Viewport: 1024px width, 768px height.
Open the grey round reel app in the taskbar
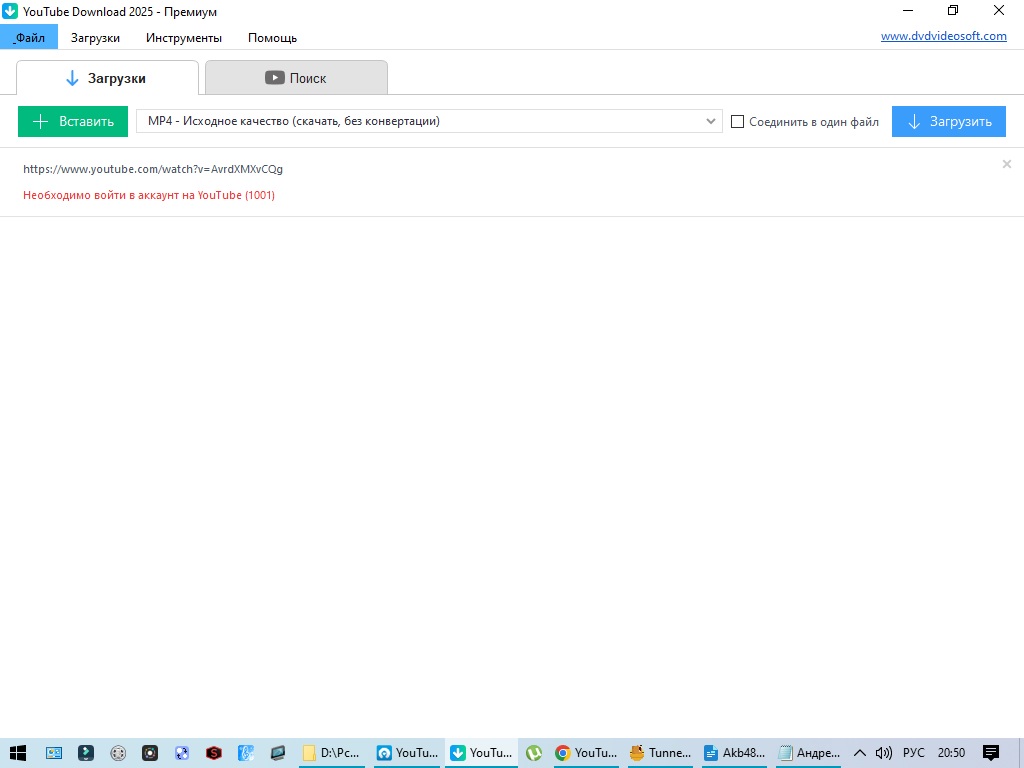tap(118, 753)
